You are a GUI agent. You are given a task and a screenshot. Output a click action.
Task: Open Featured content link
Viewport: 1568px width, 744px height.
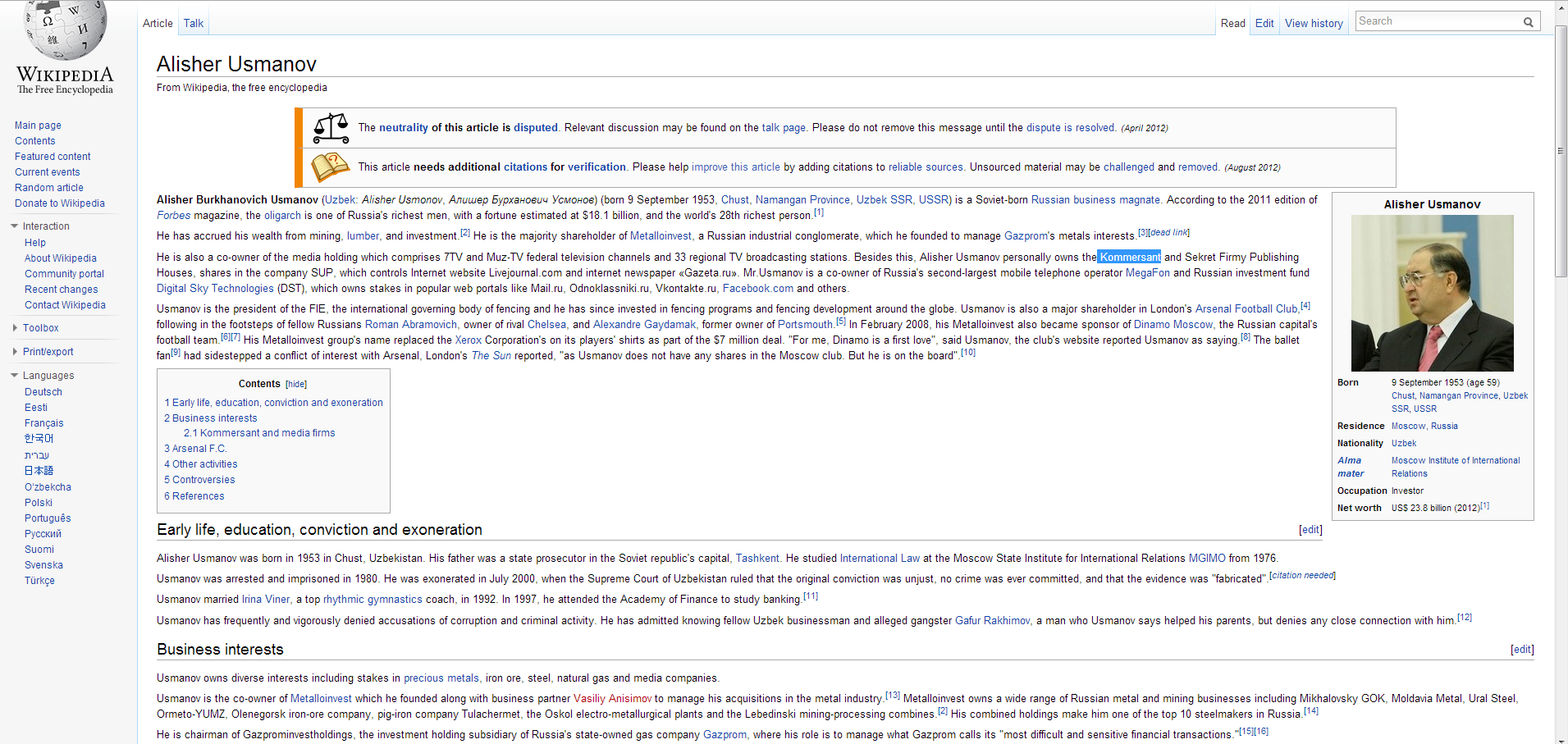[53, 157]
